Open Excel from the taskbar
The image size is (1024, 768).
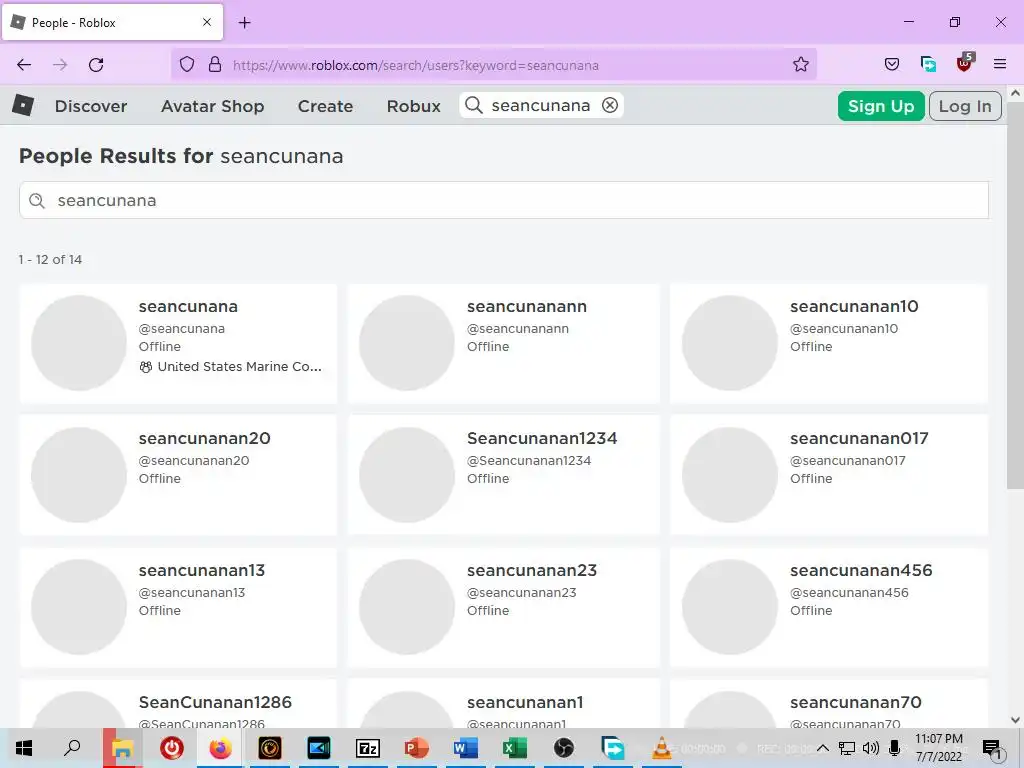point(515,748)
